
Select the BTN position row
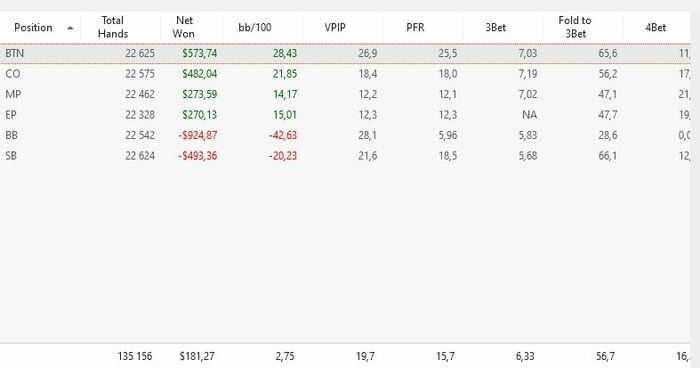pyautogui.click(x=345, y=54)
